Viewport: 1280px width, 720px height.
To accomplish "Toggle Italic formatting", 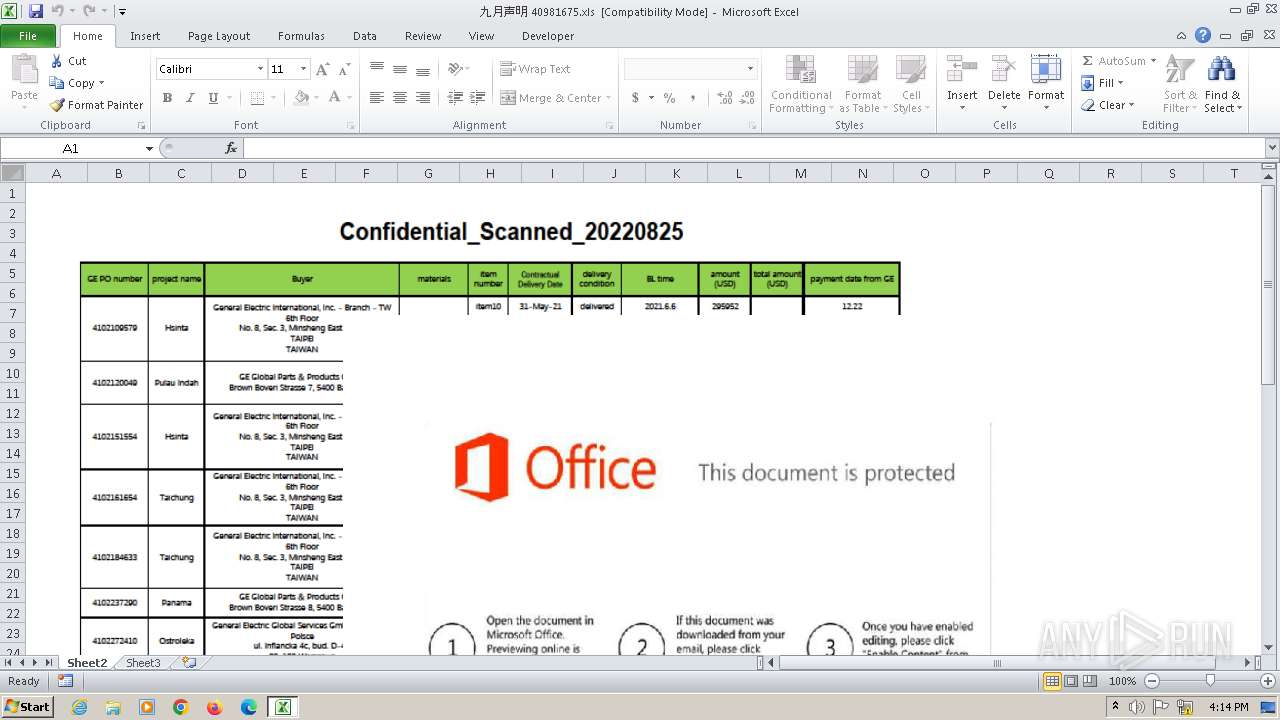I will click(190, 98).
